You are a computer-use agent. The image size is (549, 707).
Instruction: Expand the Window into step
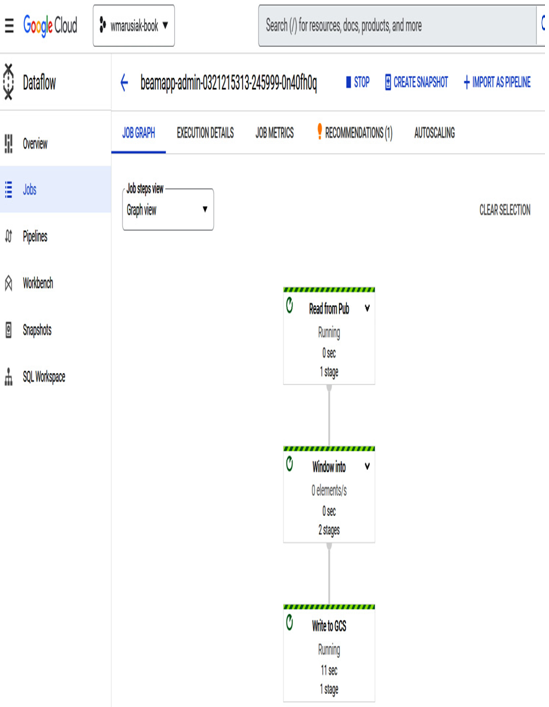[x=367, y=466]
